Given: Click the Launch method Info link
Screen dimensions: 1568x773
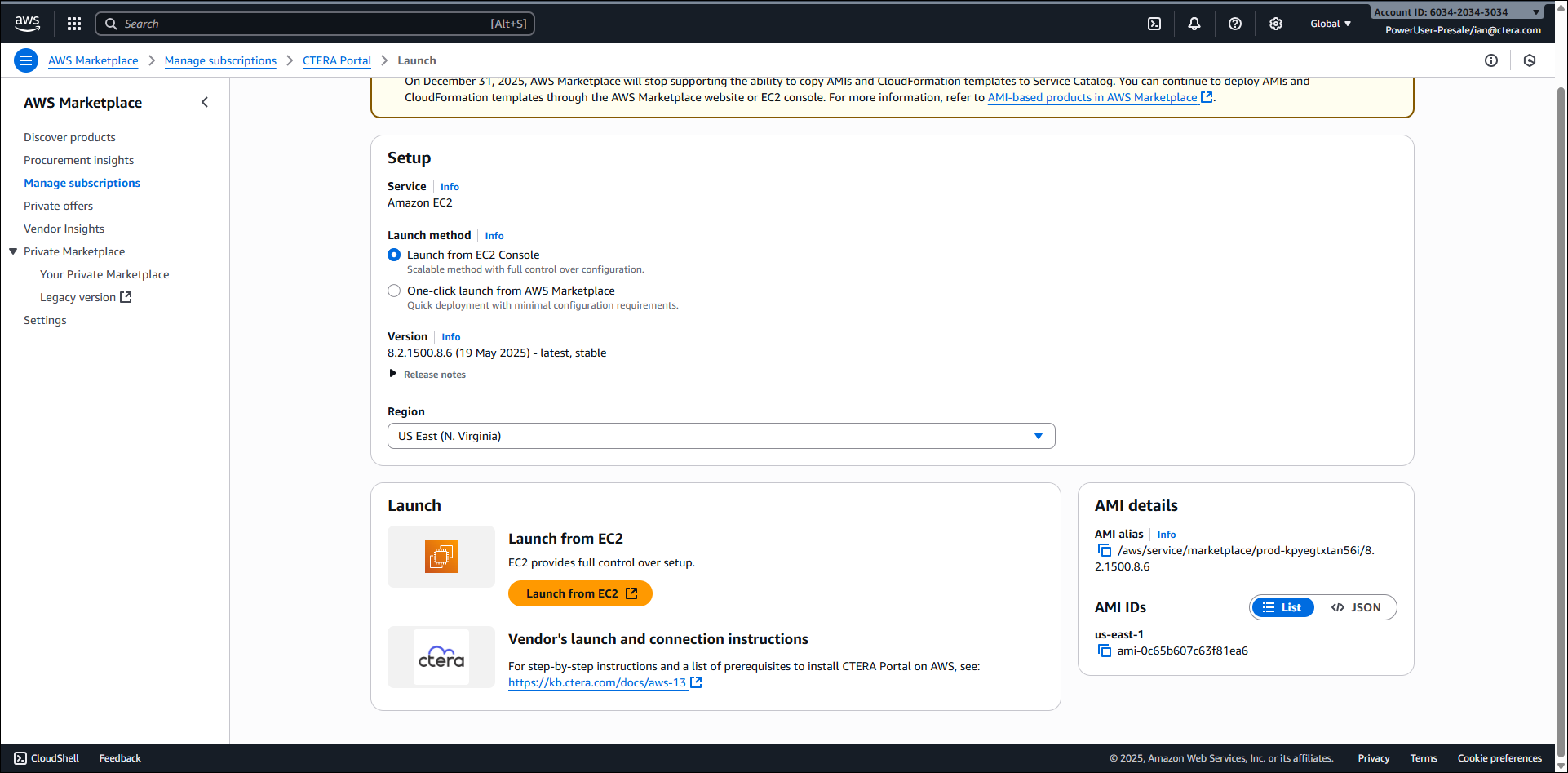Looking at the screenshot, I should [494, 236].
